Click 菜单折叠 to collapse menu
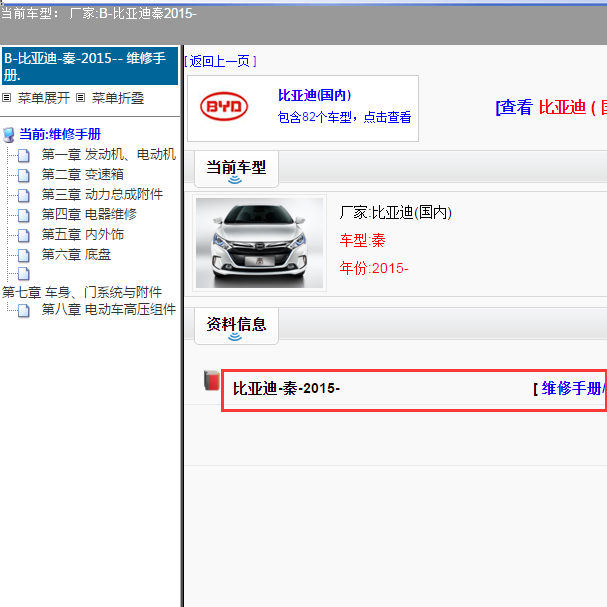This screenshot has height=607, width=607. [118, 98]
